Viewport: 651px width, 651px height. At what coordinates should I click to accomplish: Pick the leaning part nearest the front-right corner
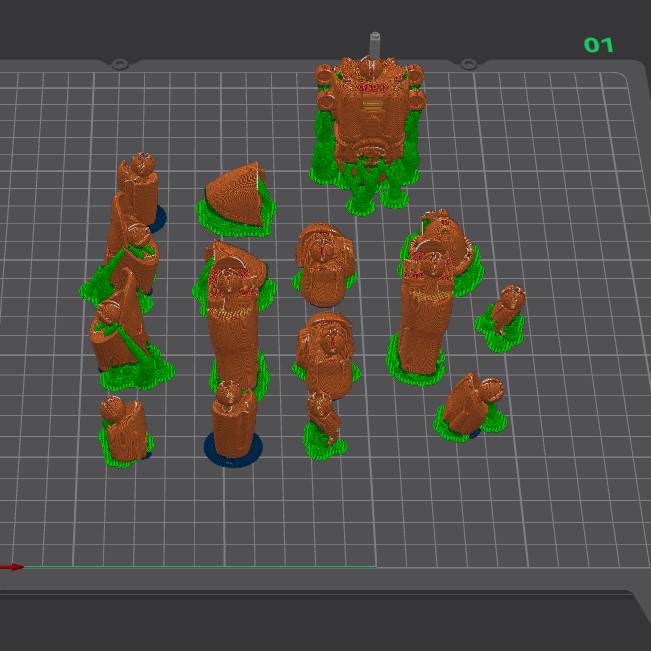point(469,403)
